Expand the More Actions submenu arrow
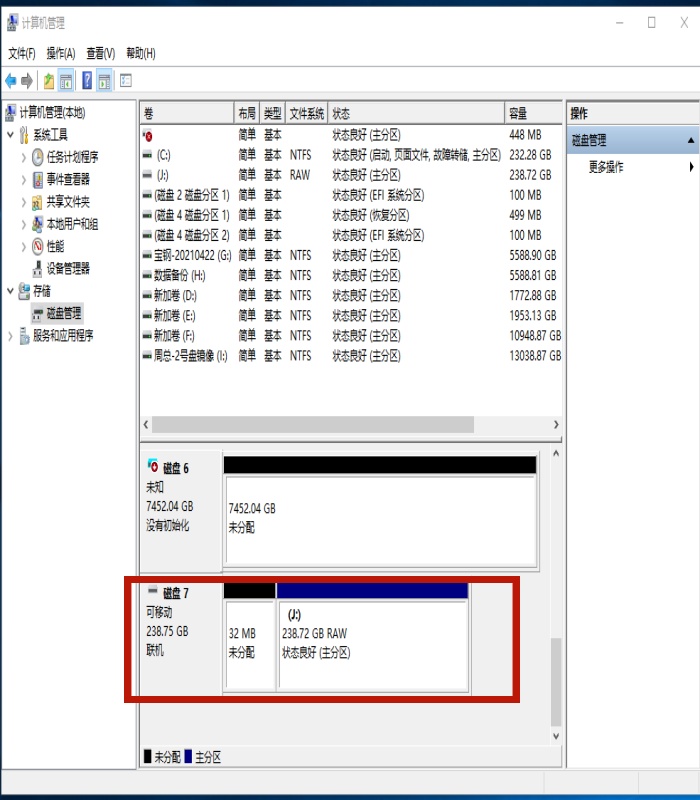 (x=691, y=167)
